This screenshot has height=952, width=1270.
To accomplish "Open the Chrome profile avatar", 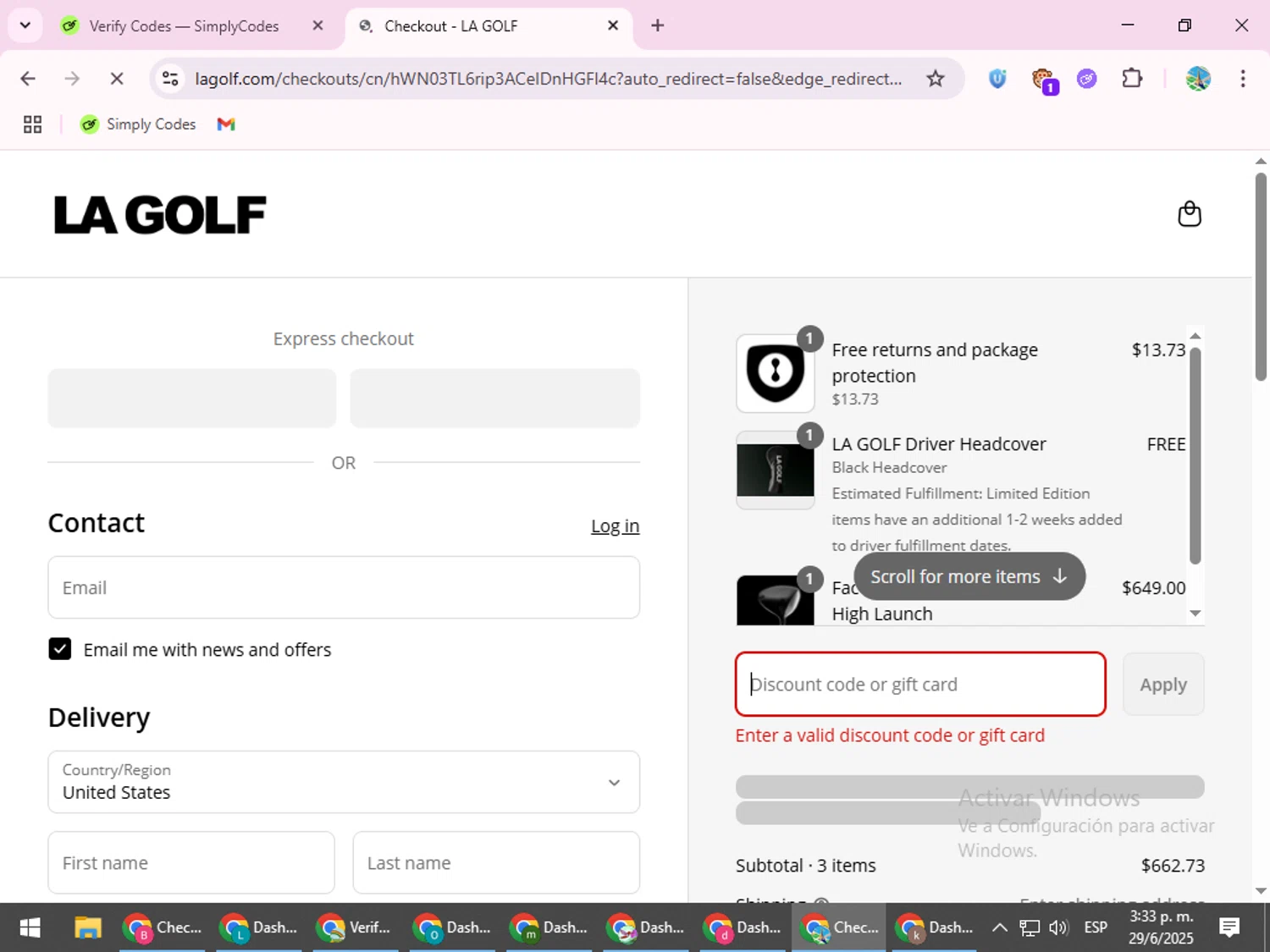I will pyautogui.click(x=1198, y=79).
